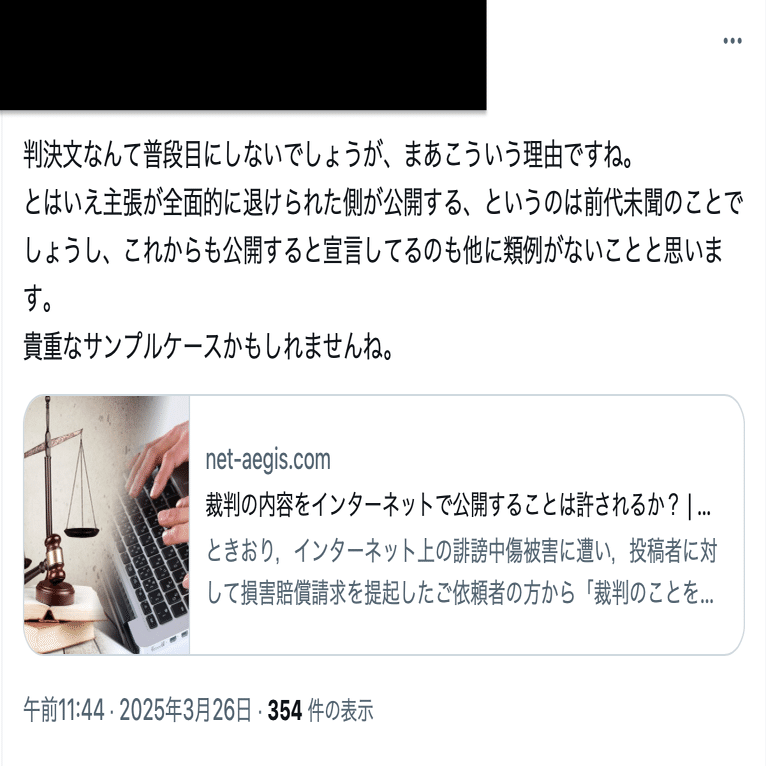The width and height of the screenshot is (766, 766).
Task: Click the line starting しょうし、これからも公開
Action: tap(373, 250)
